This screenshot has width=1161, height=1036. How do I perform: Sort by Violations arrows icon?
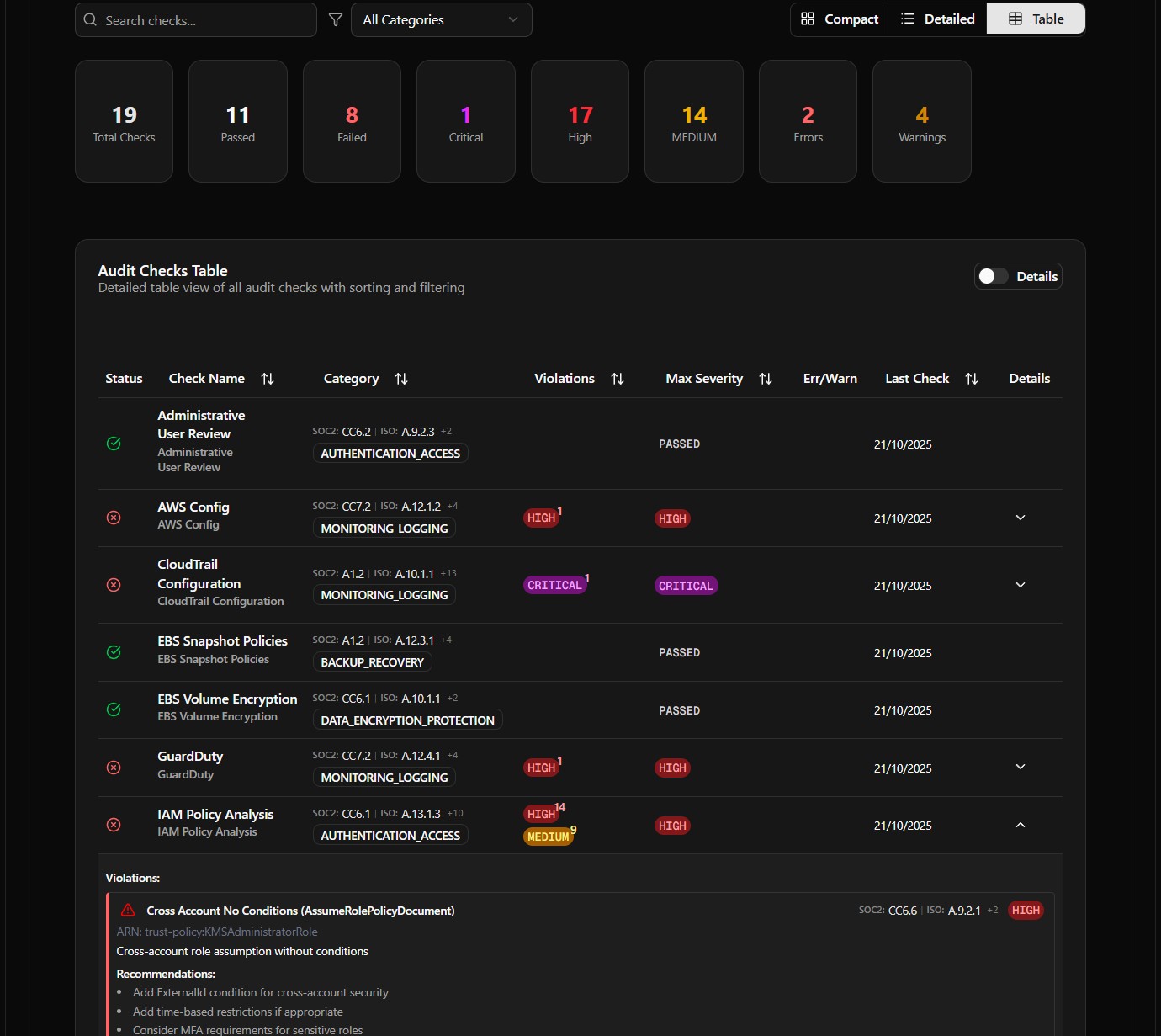pos(618,379)
